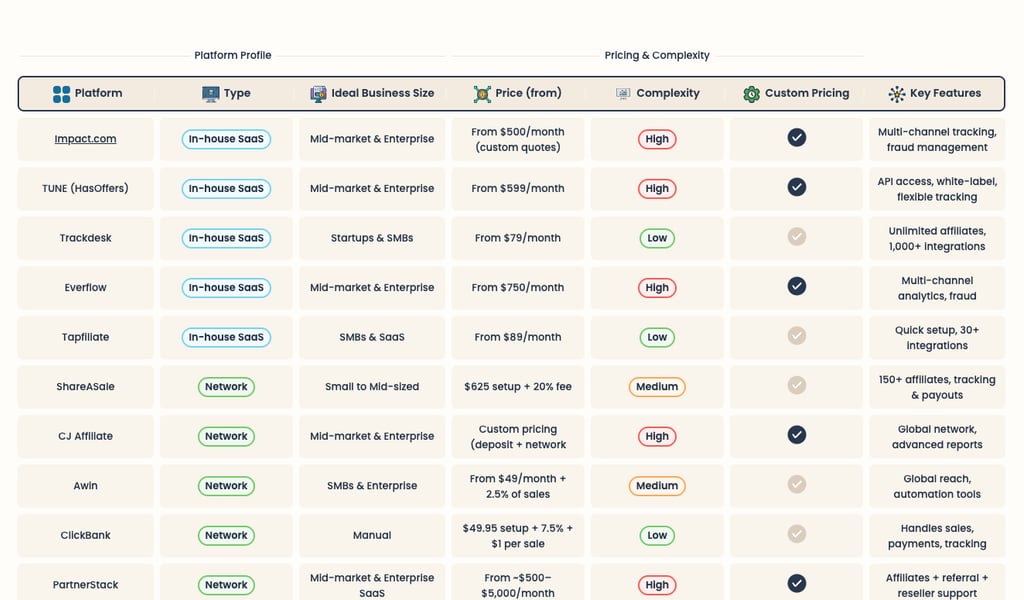Click the Platform column grid icon
This screenshot has width=1024, height=600.
[x=62, y=94]
